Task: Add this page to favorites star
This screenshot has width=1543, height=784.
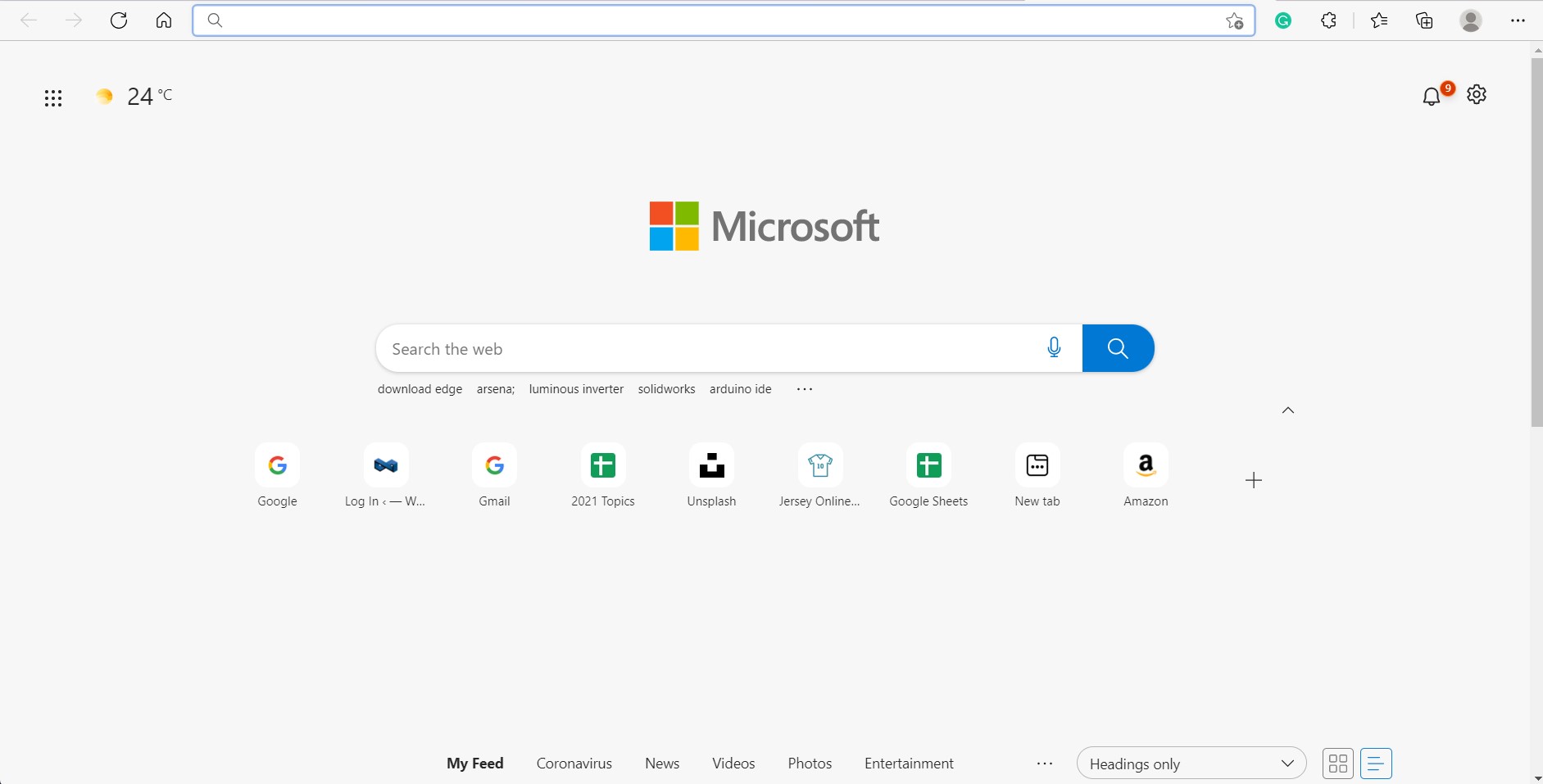Action: tap(1235, 21)
